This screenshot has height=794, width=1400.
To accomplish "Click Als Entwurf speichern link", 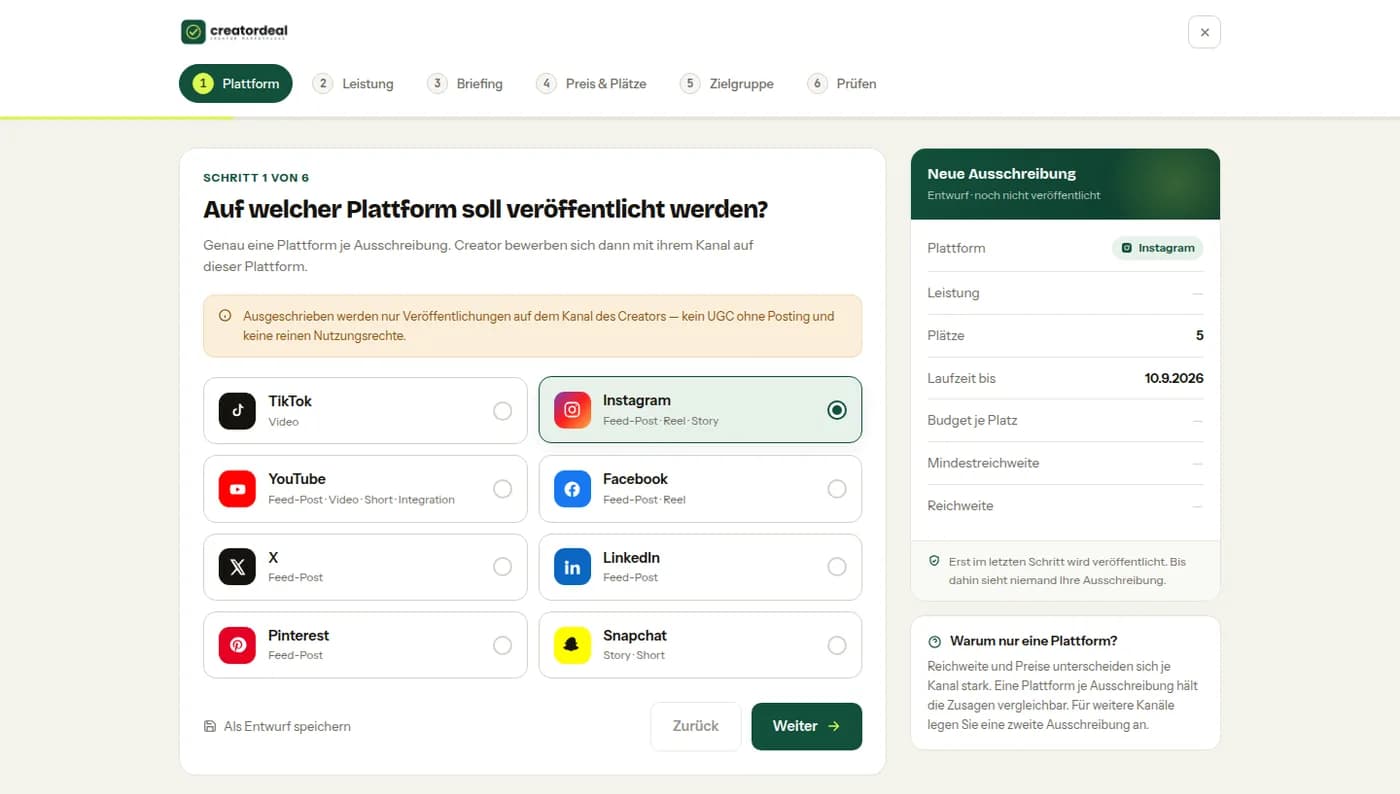I will 277,726.
